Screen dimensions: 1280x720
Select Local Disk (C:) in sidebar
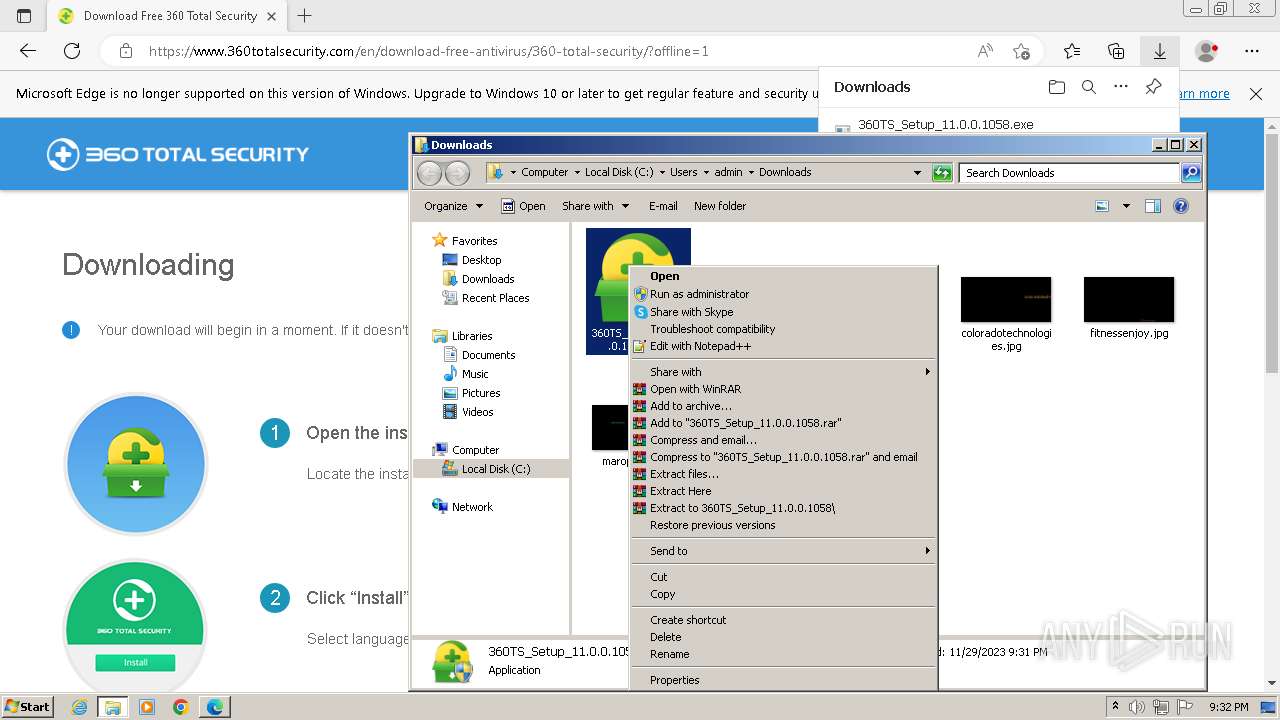click(x=495, y=469)
